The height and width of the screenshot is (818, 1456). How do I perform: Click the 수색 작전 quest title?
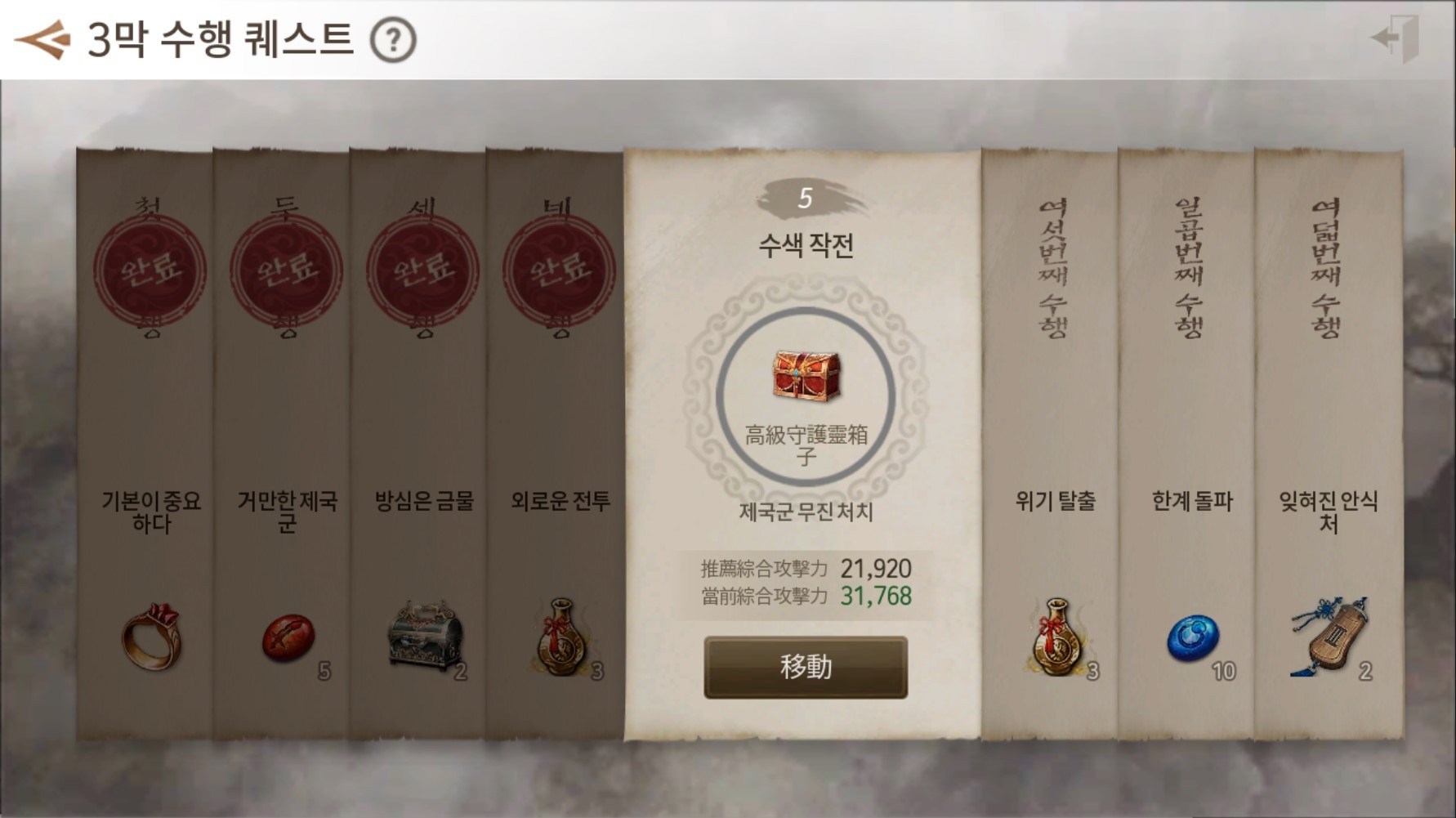(806, 245)
